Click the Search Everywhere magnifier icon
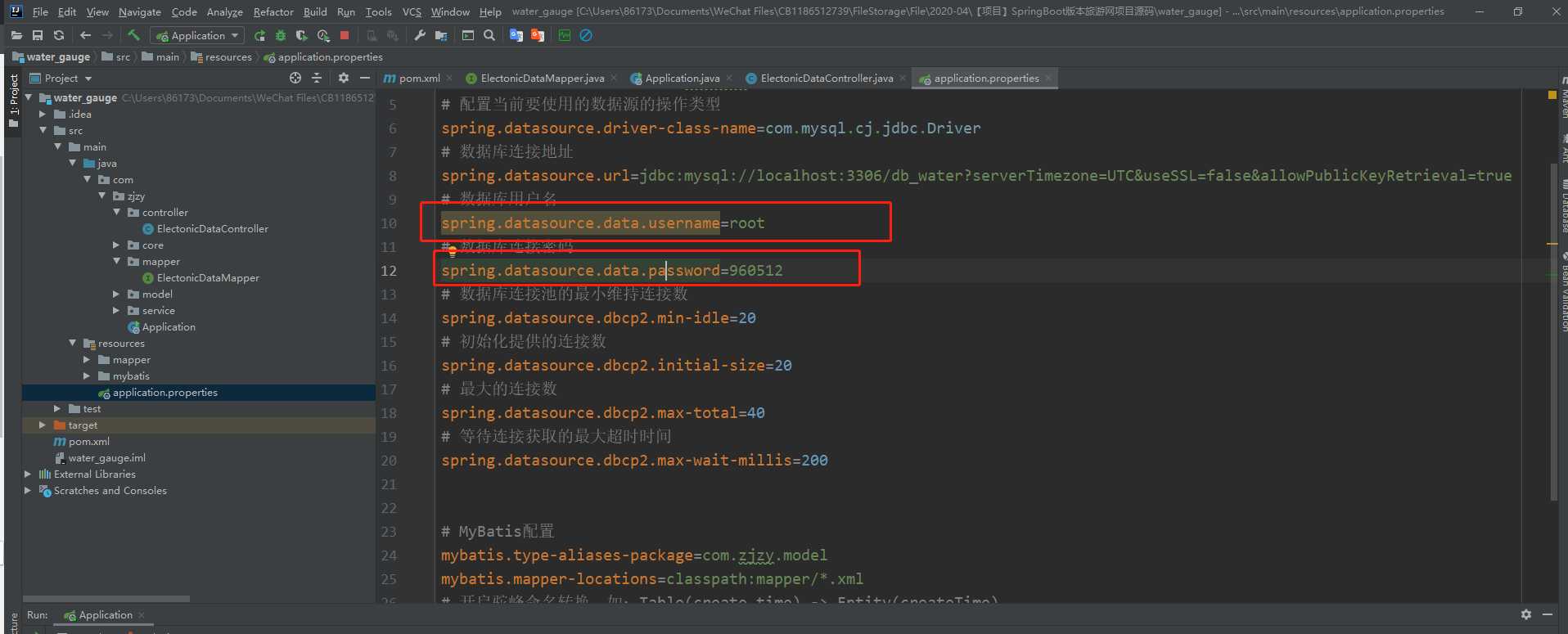The image size is (1568, 634). click(489, 35)
